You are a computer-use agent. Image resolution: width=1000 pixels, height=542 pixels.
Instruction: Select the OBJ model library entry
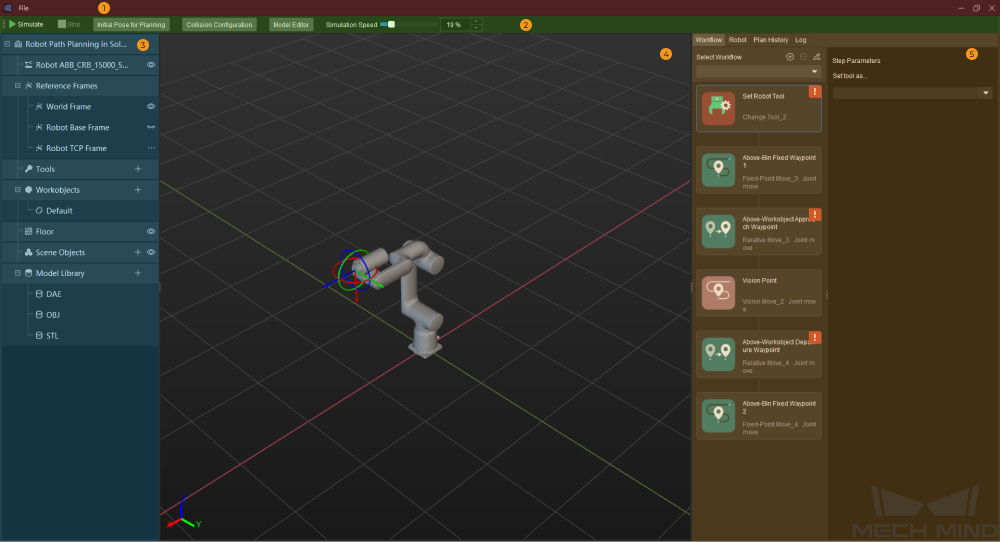53,314
